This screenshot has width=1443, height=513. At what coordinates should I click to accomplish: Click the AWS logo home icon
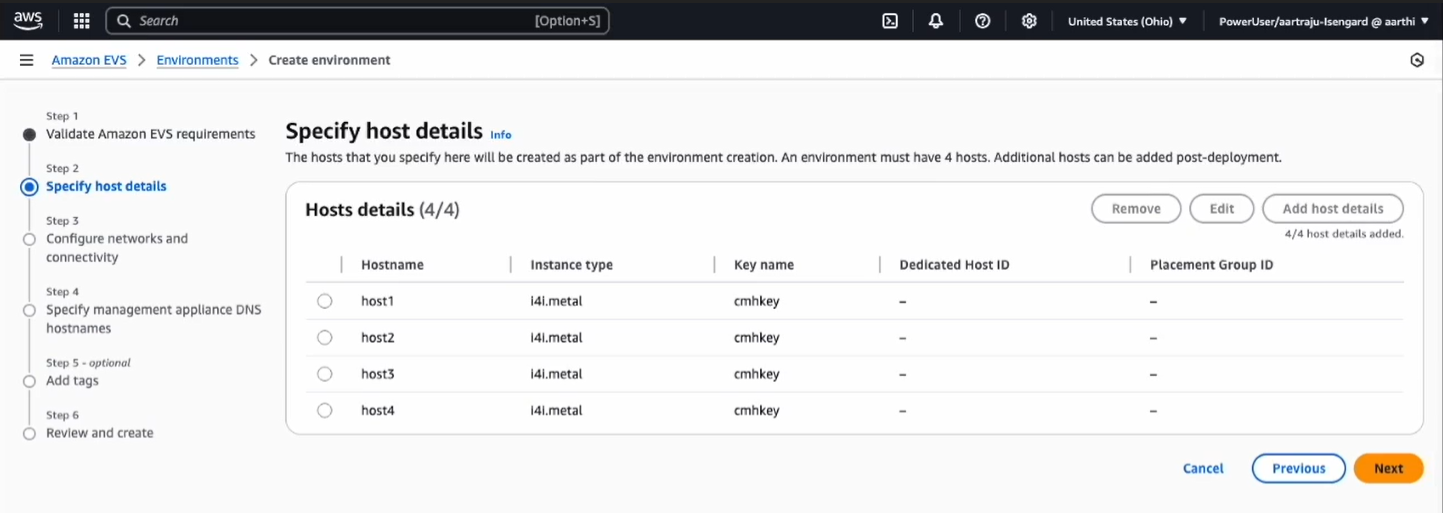click(x=28, y=20)
